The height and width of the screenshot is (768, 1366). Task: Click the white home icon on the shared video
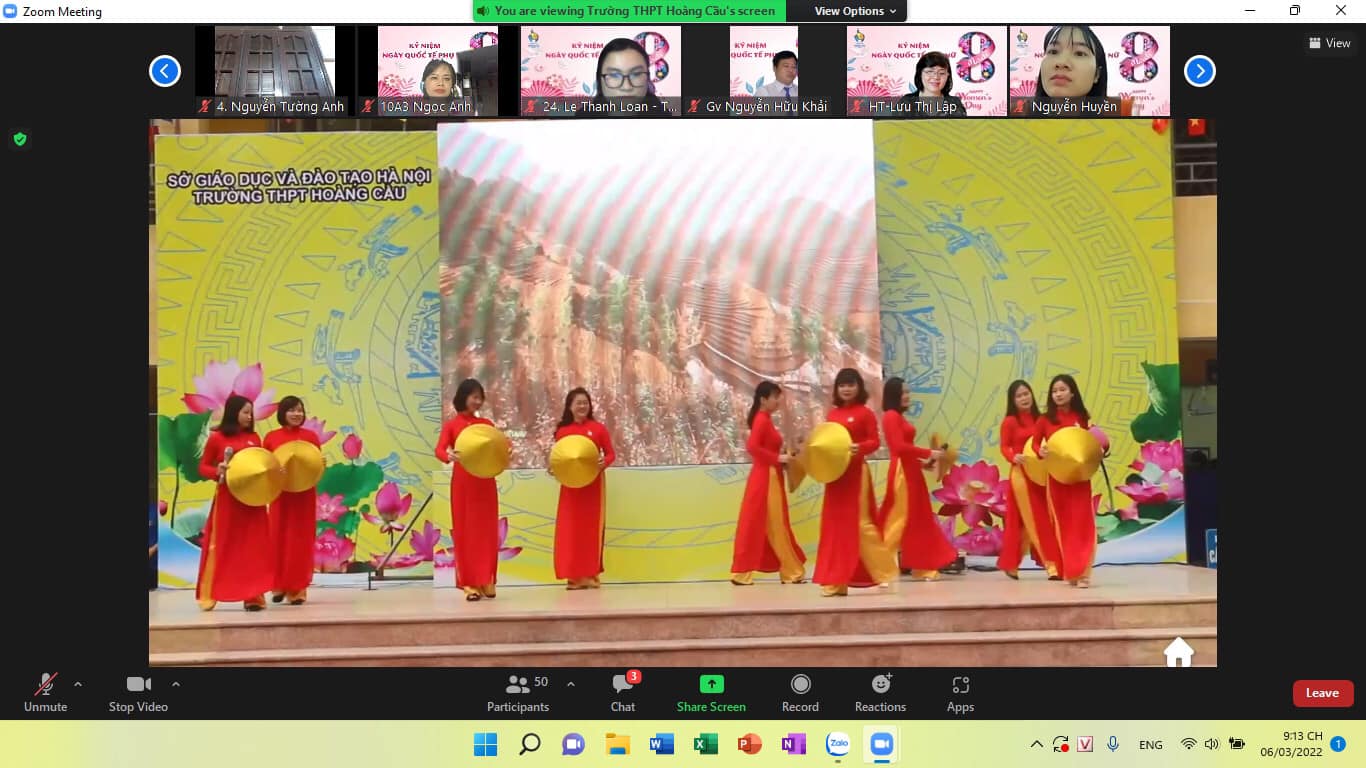click(x=1179, y=651)
